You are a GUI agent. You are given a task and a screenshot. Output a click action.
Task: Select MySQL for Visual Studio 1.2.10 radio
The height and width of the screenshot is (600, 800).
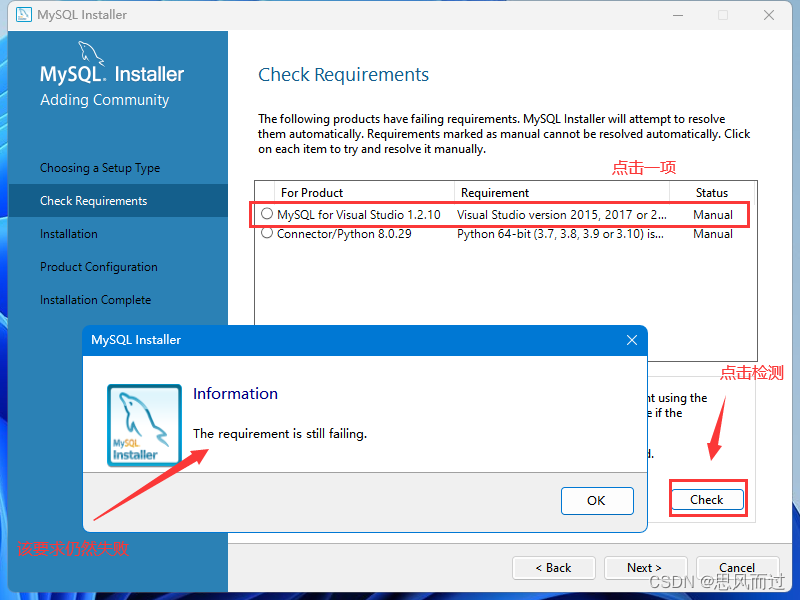click(267, 214)
